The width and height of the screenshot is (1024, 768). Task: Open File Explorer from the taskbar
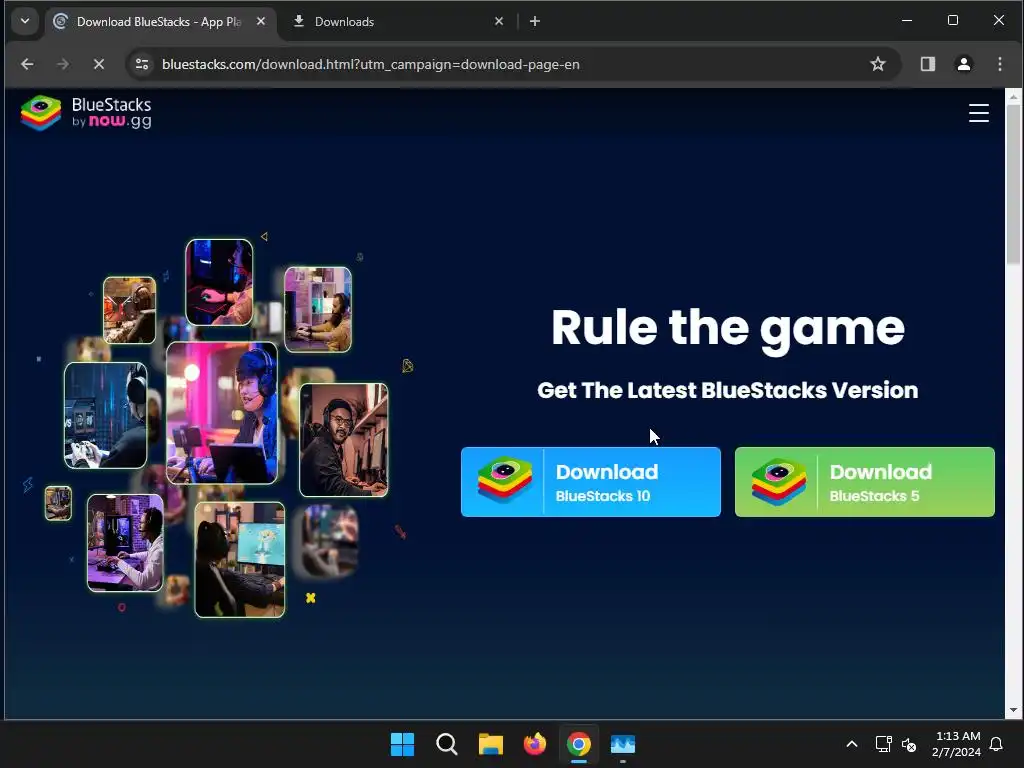[x=490, y=744]
